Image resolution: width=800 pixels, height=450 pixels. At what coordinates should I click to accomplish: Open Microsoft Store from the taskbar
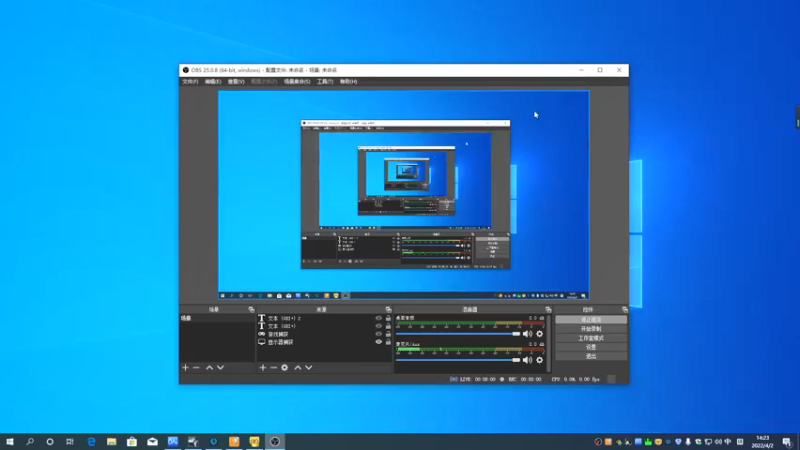tap(132, 441)
